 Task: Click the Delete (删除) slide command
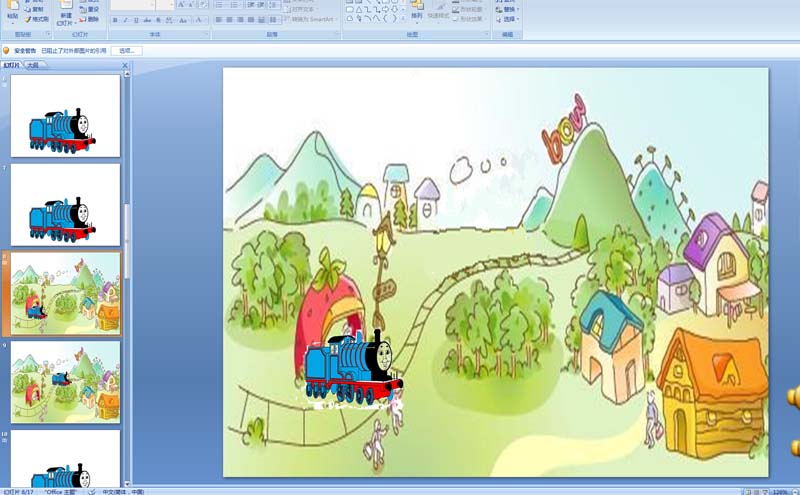pos(89,19)
